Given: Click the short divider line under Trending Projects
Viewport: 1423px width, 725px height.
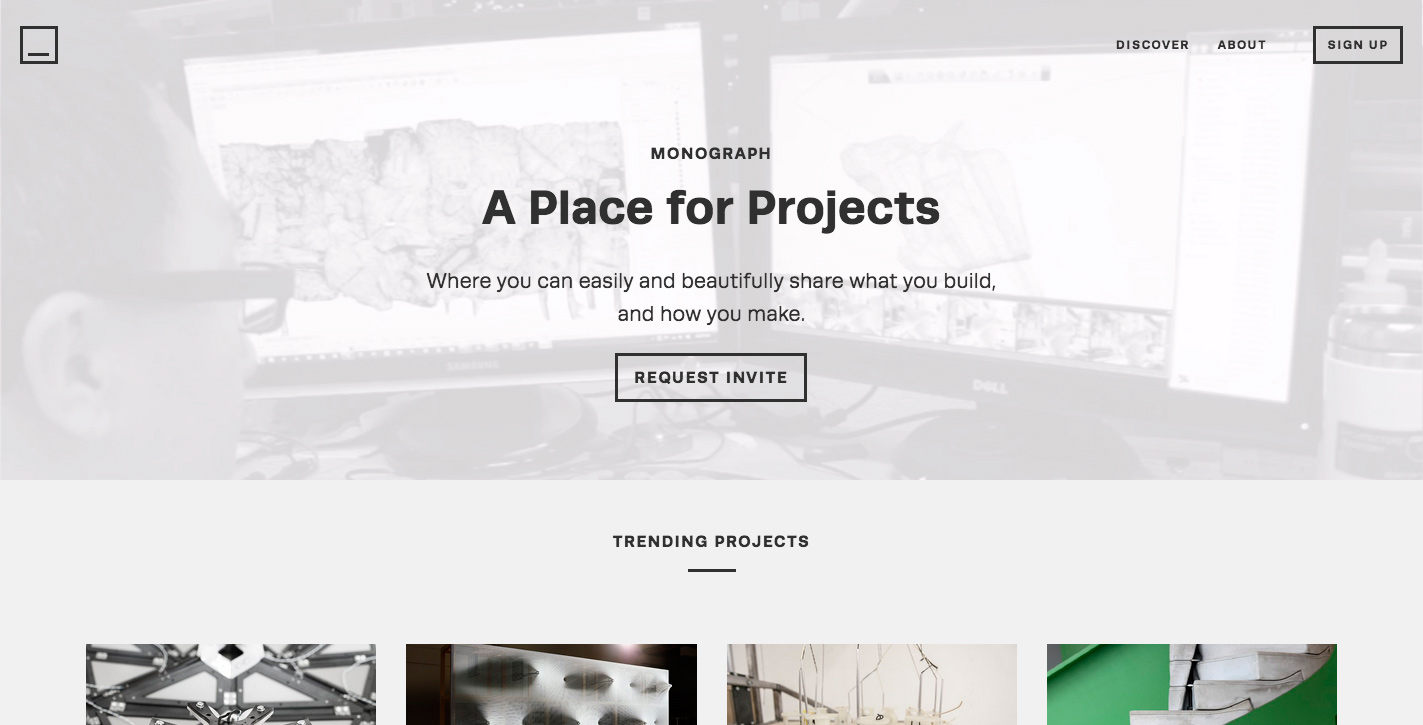Looking at the screenshot, I should (x=711, y=570).
